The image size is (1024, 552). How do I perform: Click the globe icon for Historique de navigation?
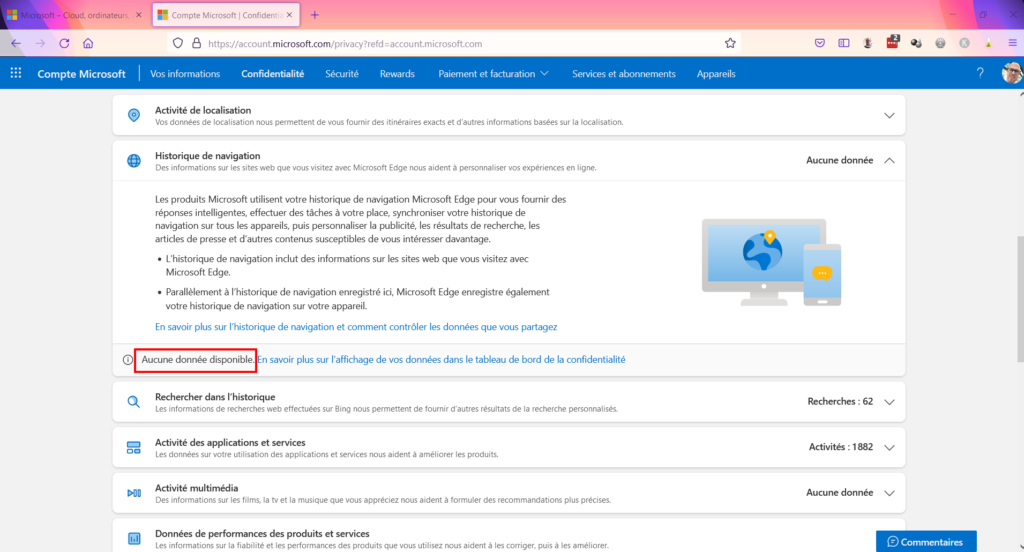point(134,161)
